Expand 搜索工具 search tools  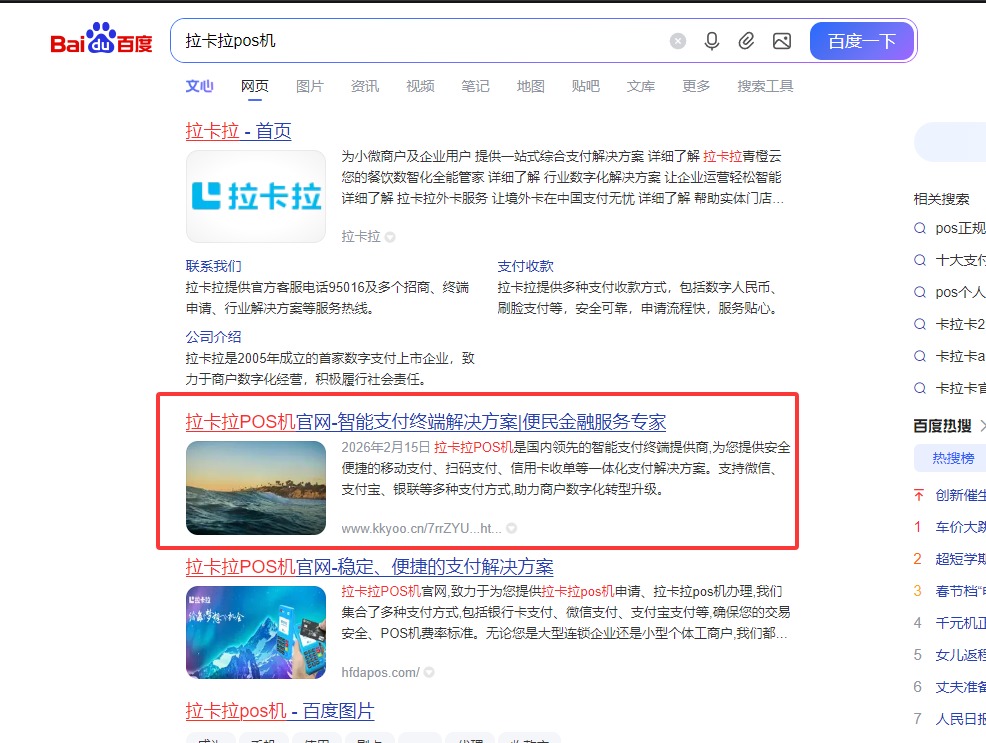coord(764,86)
